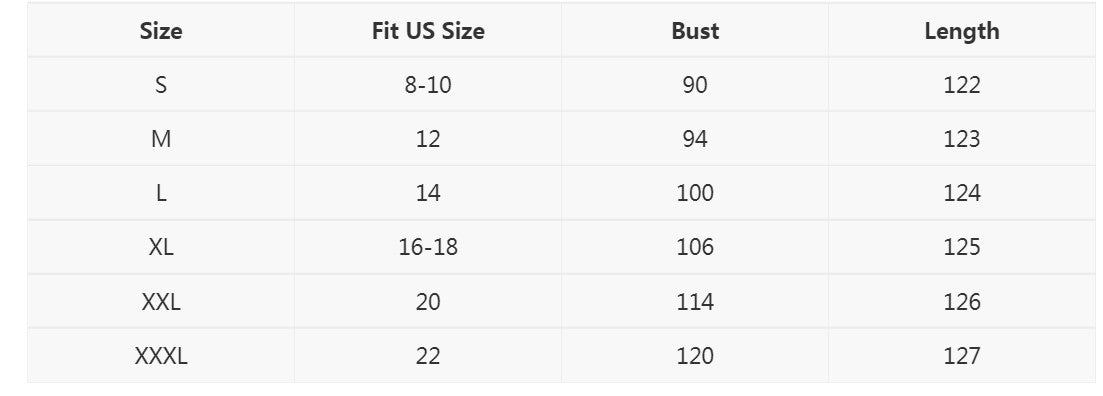The width and height of the screenshot is (1103, 396).
Task: Select the S size cell
Action: click(x=161, y=85)
